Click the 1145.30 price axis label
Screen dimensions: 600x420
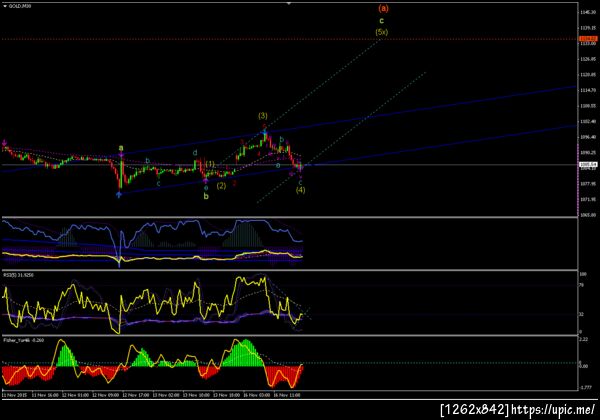tap(588, 12)
